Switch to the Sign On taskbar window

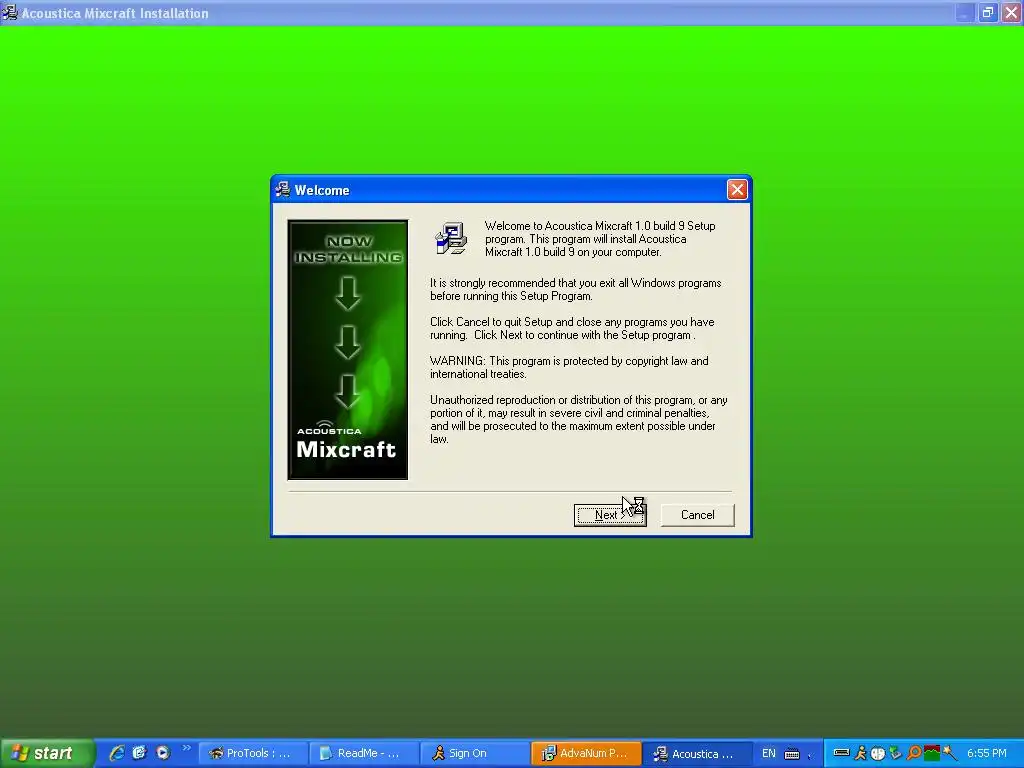coord(474,754)
